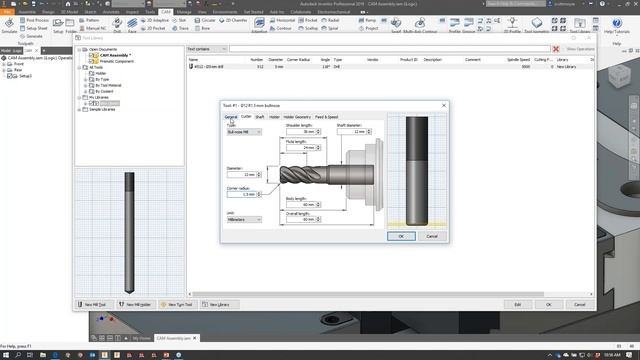Click the Multi-Axis Contour icon
The width and height of the screenshot is (640, 360).
(420, 25)
